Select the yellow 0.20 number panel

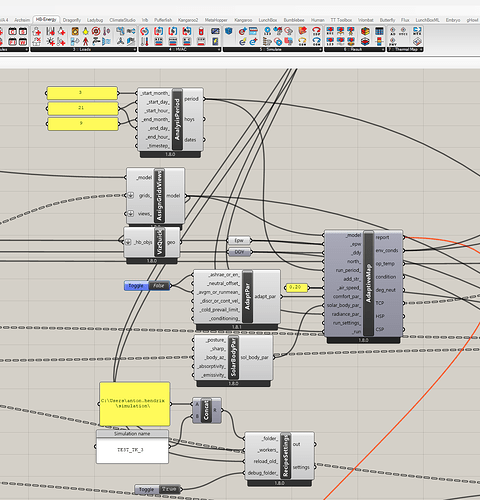(296, 287)
